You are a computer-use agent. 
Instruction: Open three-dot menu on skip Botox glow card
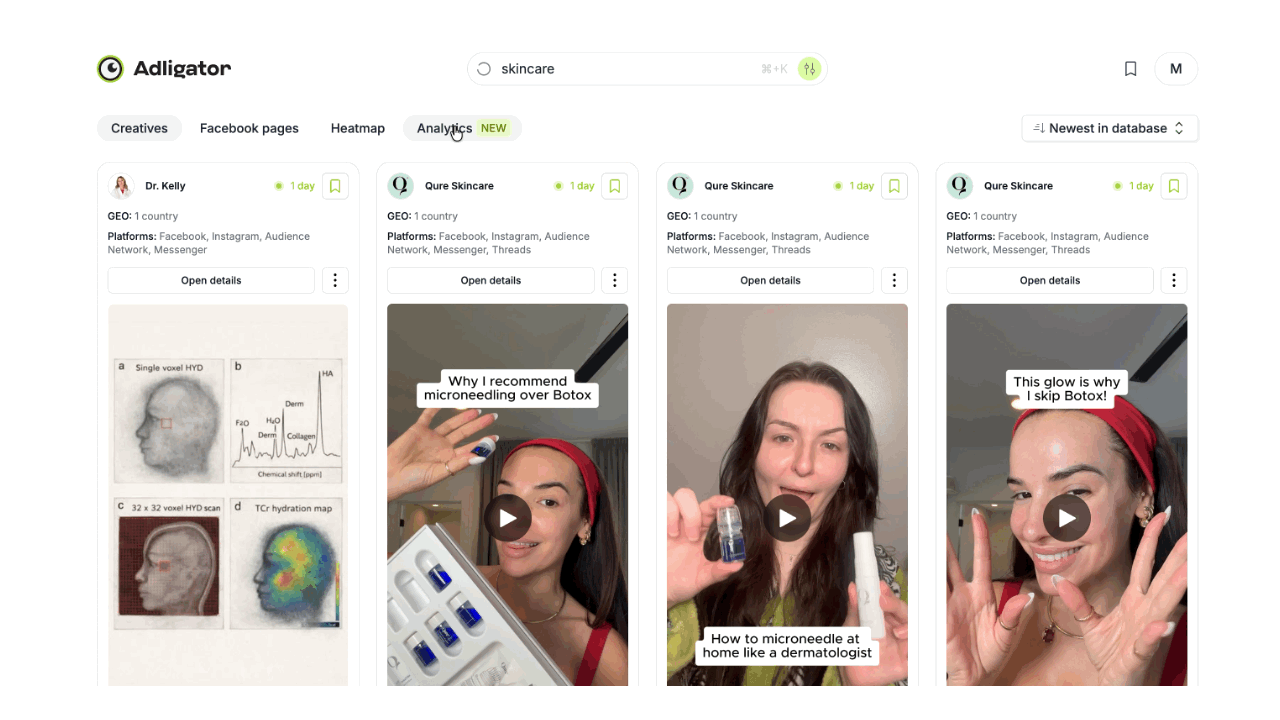coord(1174,280)
